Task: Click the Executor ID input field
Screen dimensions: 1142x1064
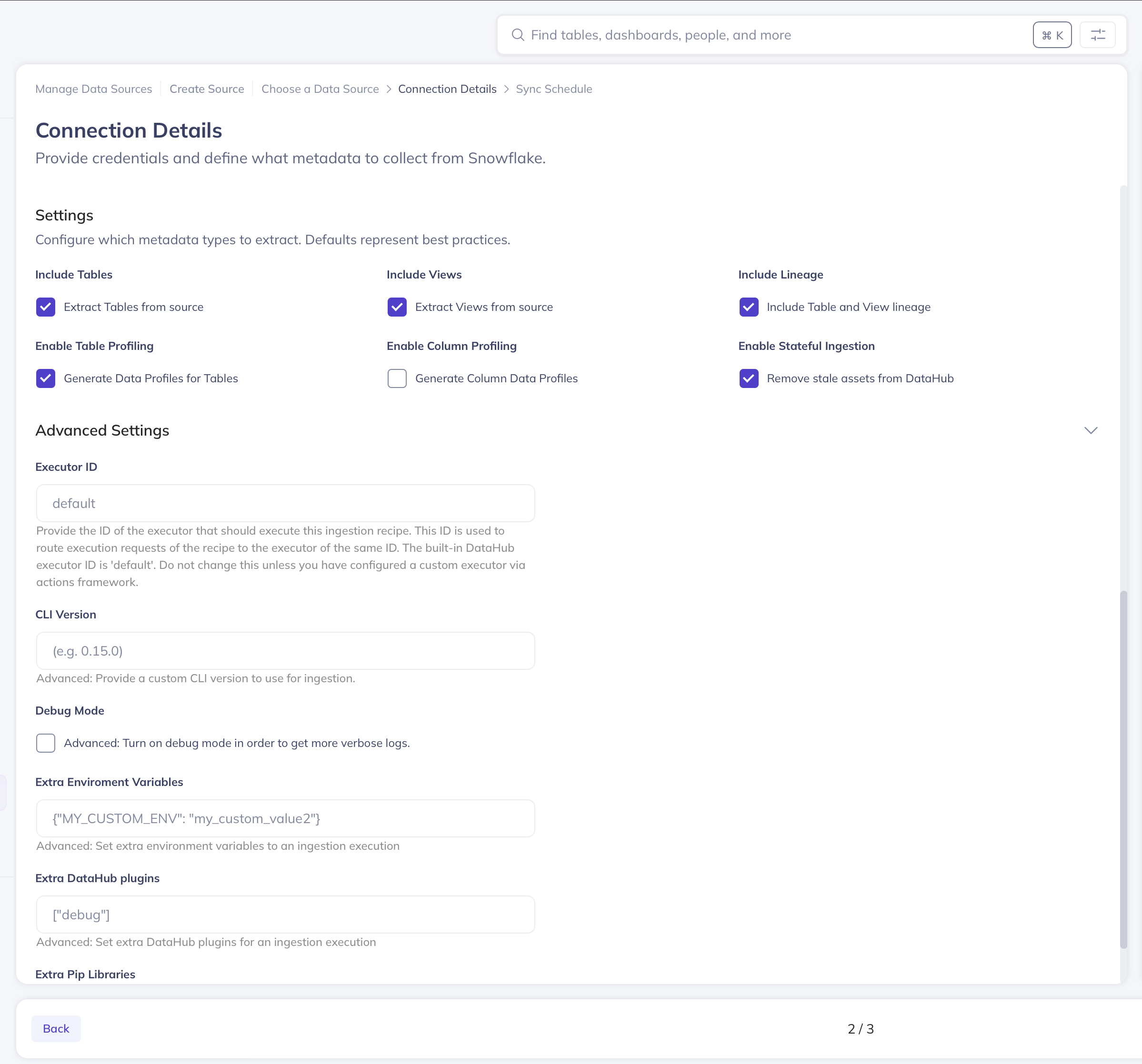Action: click(286, 504)
